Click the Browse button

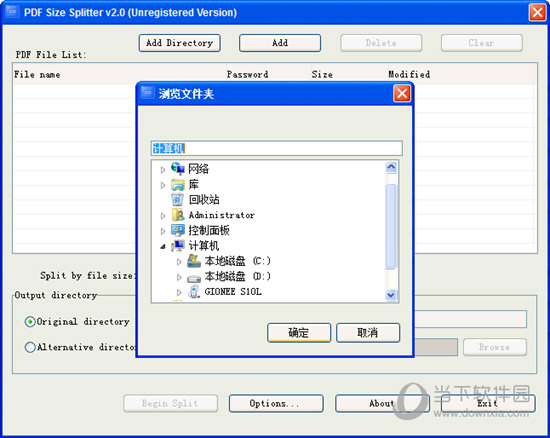pyautogui.click(x=495, y=347)
